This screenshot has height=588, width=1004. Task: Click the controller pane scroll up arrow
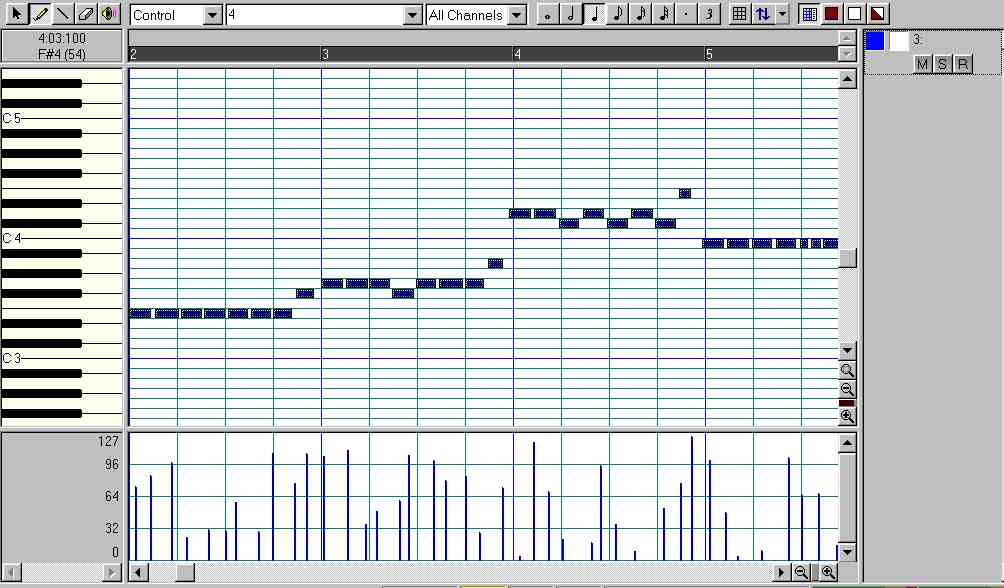(x=847, y=443)
